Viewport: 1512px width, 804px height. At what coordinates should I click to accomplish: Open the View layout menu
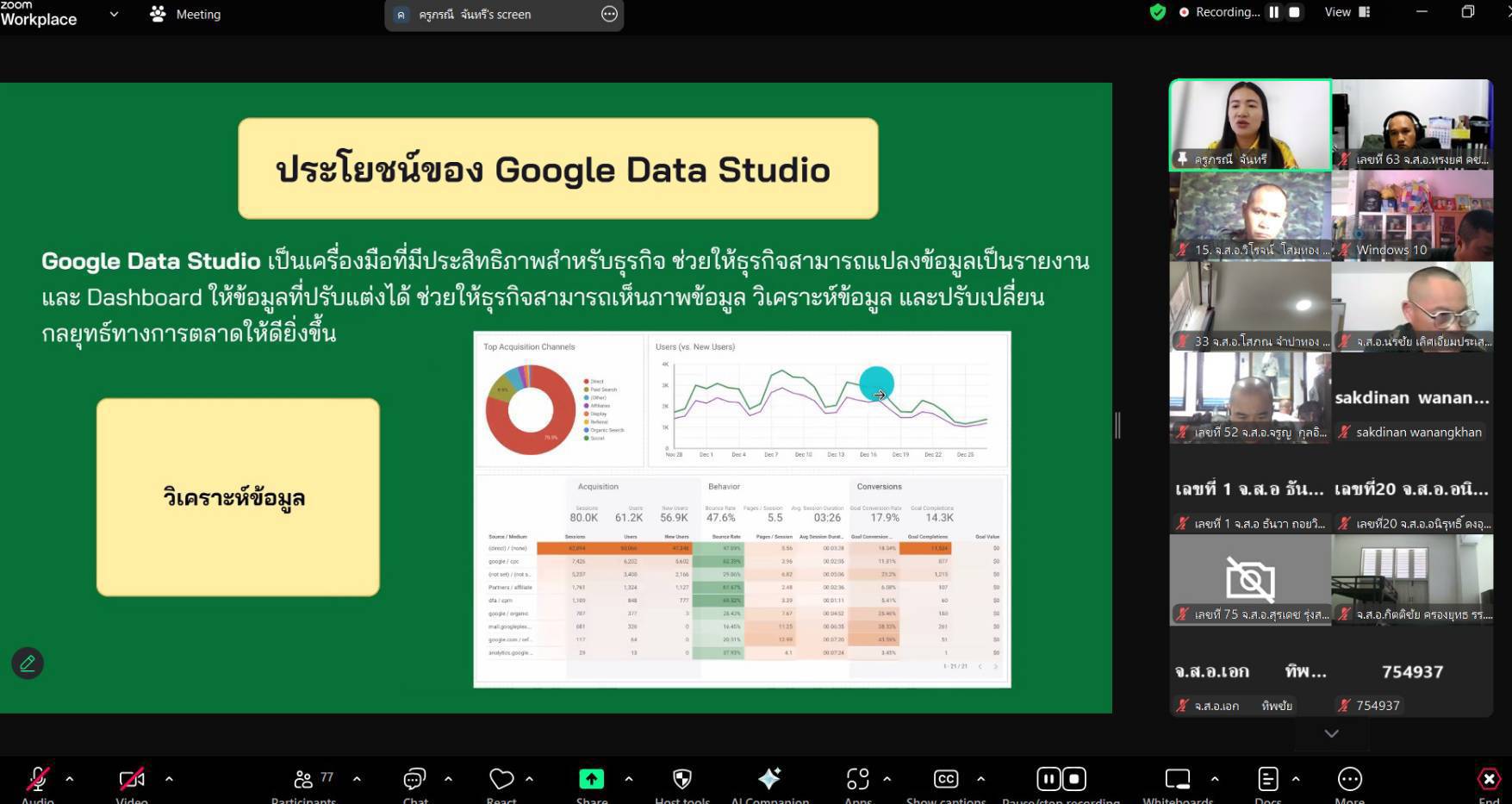[1347, 12]
